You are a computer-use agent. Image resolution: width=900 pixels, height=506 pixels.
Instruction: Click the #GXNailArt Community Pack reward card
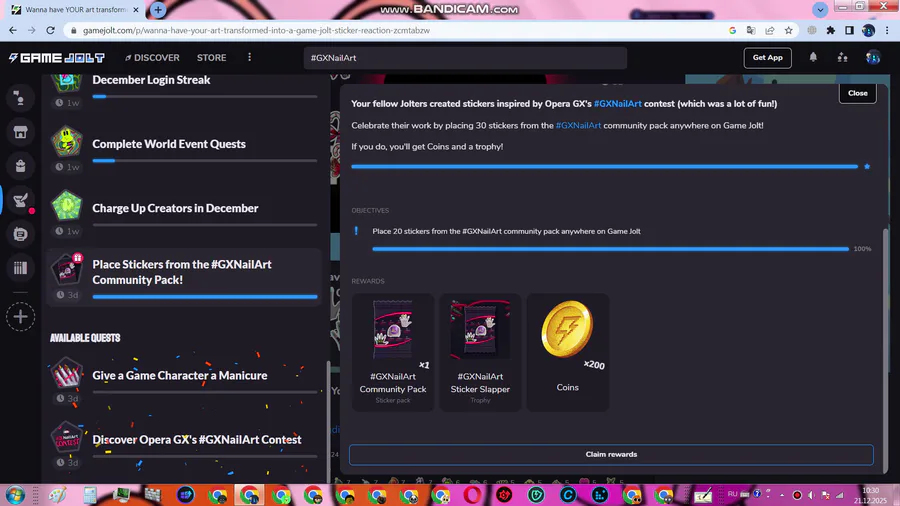[x=393, y=352]
